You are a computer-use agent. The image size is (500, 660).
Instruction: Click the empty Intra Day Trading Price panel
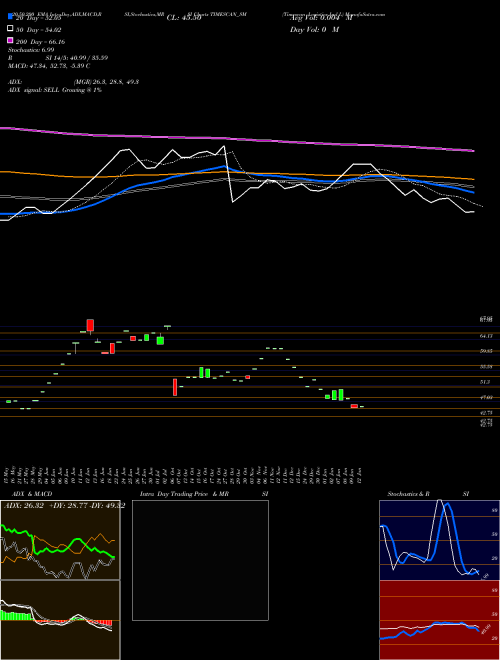200,560
